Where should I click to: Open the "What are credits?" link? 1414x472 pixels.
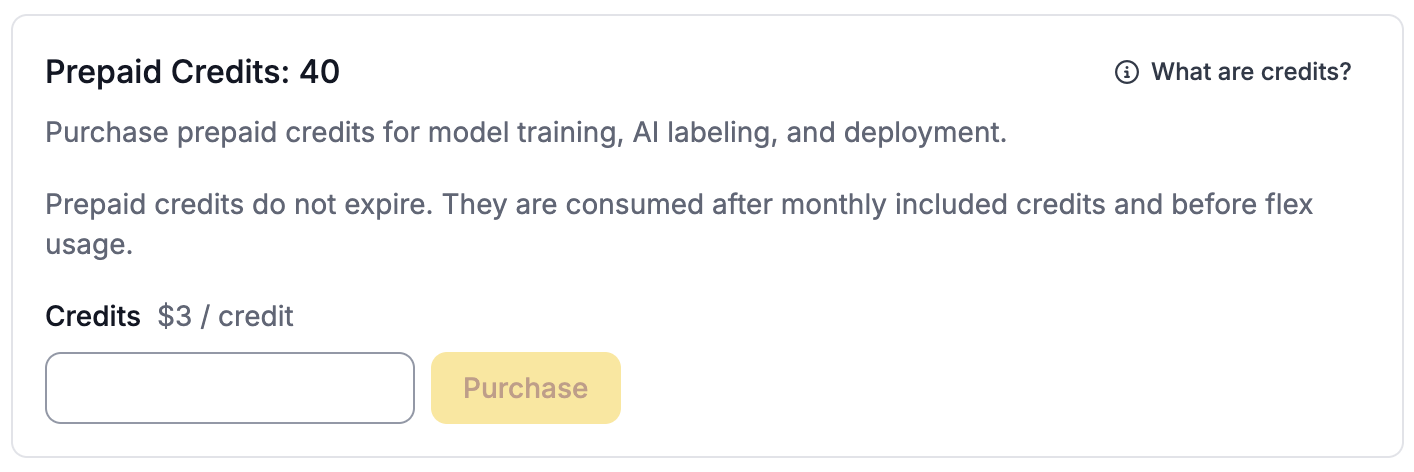(1250, 72)
